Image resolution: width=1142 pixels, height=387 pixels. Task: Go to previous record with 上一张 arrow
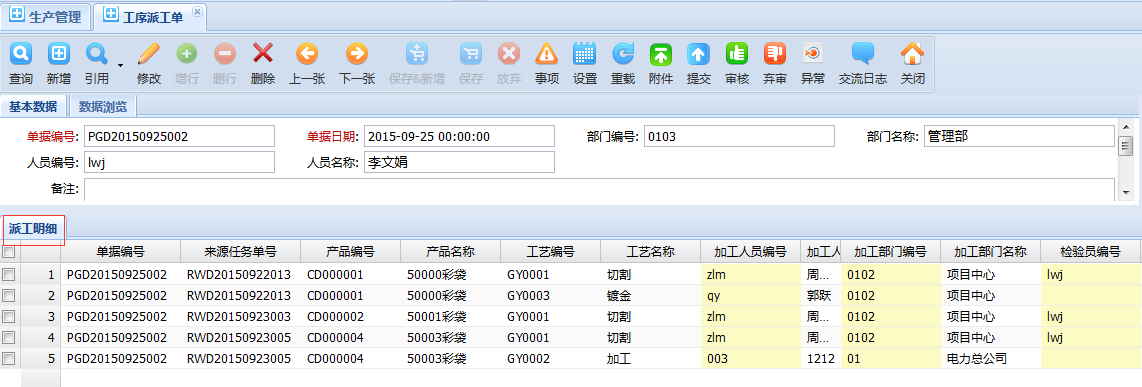(x=307, y=53)
